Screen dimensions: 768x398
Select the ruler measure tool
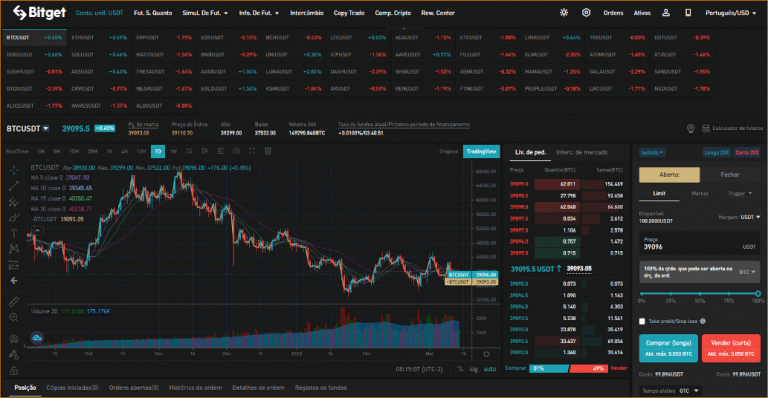(x=14, y=302)
